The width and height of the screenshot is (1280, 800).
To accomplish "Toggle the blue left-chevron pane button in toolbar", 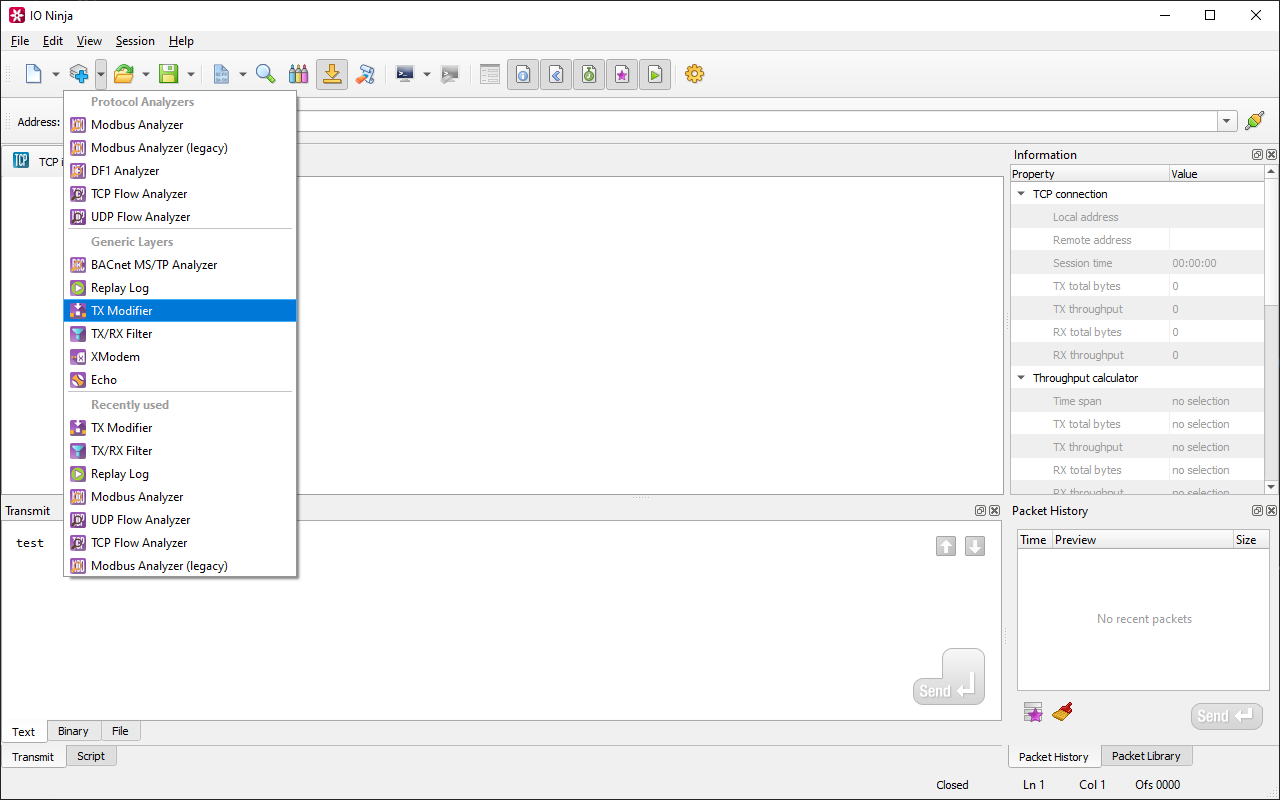I will (556, 74).
